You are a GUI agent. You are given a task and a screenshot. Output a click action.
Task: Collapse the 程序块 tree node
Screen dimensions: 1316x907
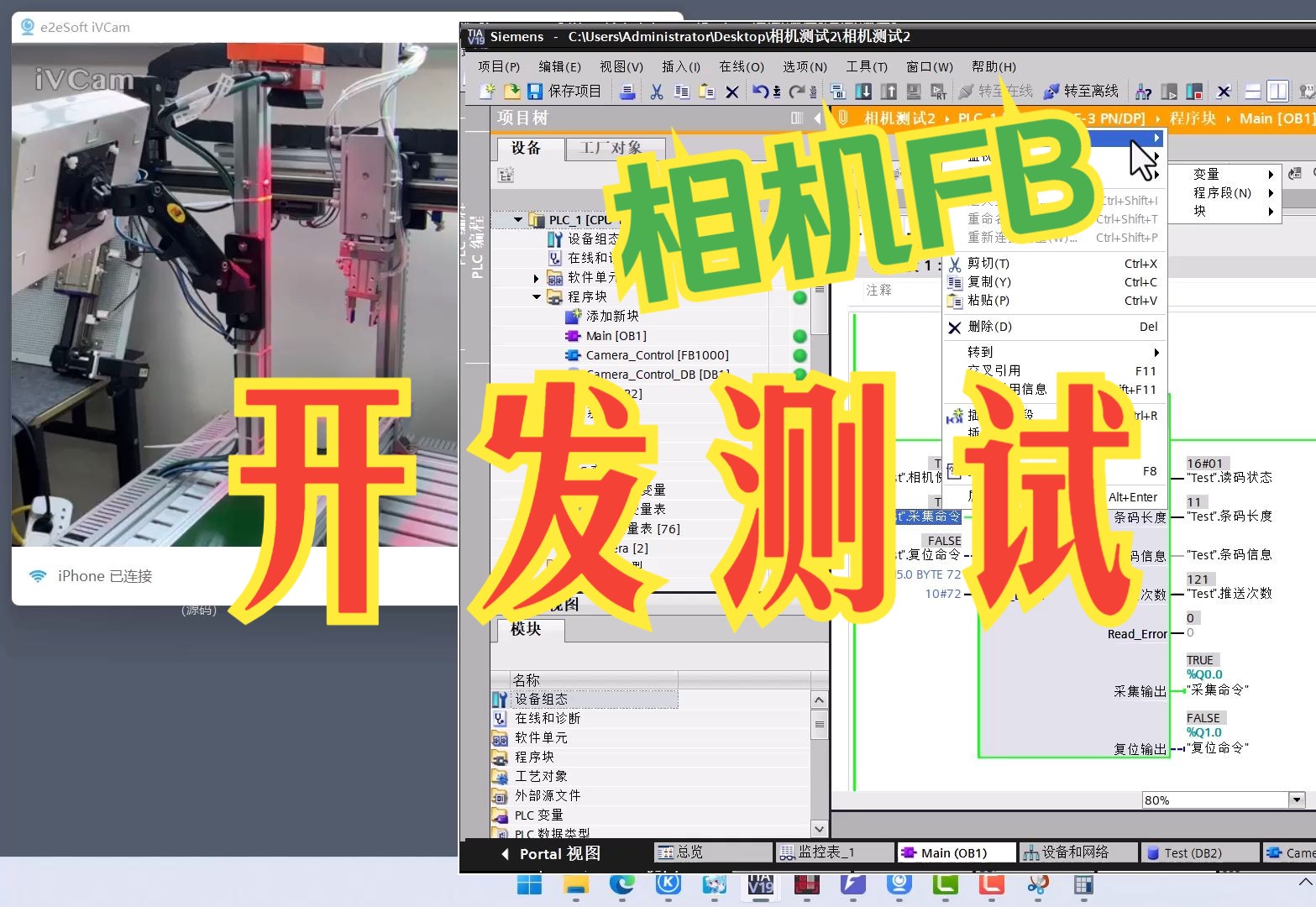pyautogui.click(x=537, y=296)
